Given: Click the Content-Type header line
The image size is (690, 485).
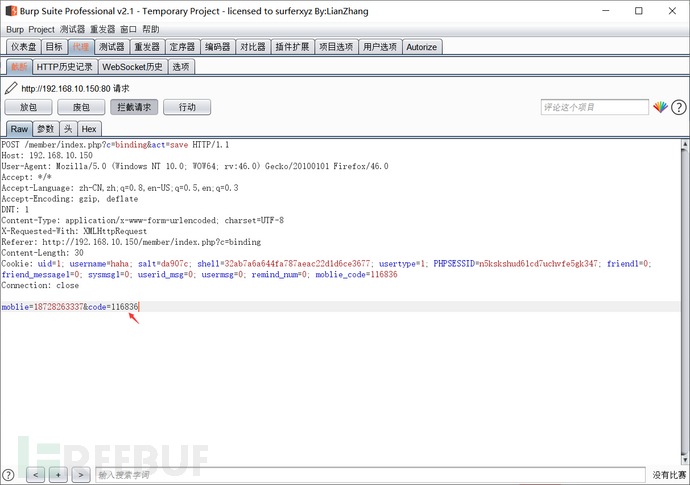Looking at the screenshot, I should click(143, 220).
